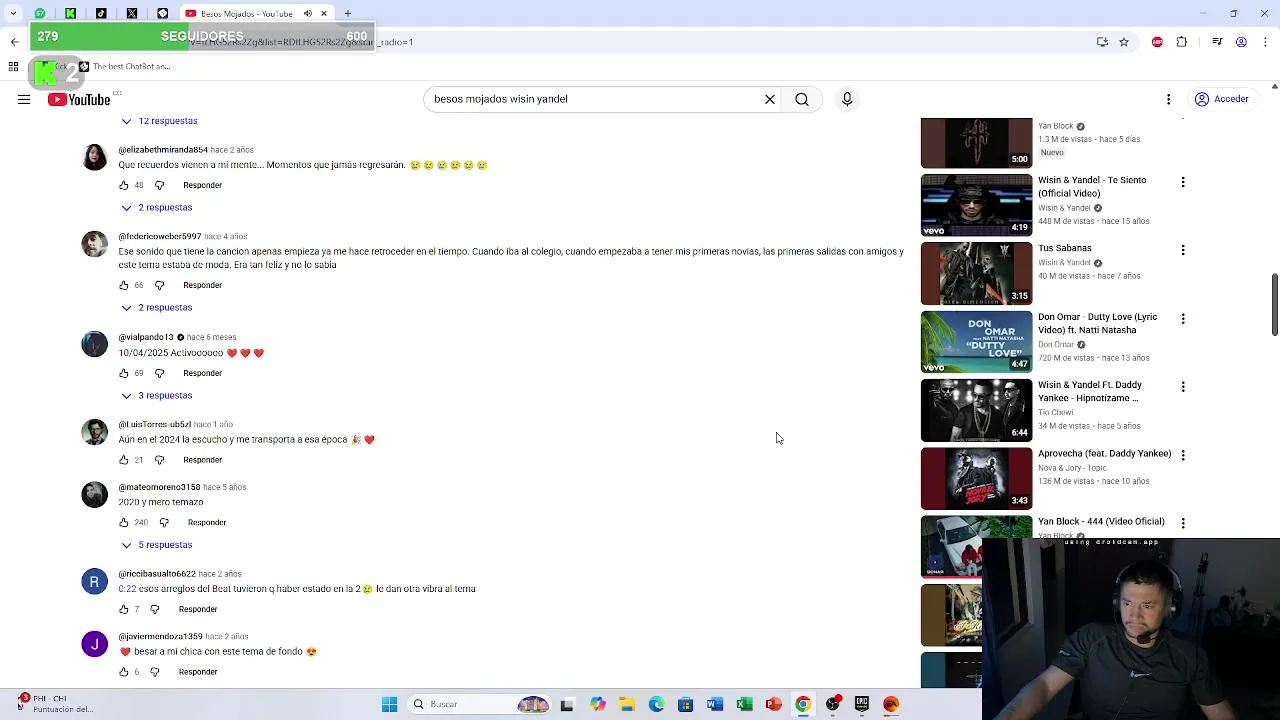Screen dimensions: 1280x720
Task: Open the AdBlock Plus extension icon
Action: click(1157, 42)
